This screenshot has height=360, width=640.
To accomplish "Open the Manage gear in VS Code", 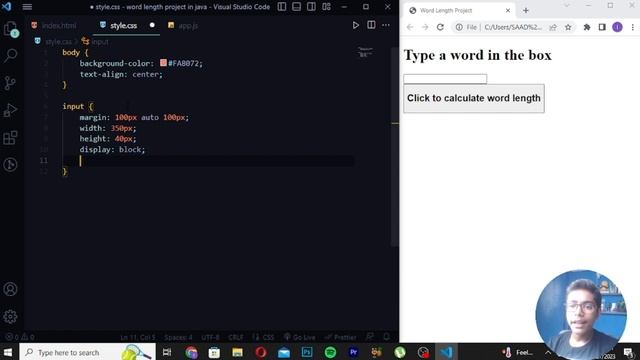I will 11,316.
